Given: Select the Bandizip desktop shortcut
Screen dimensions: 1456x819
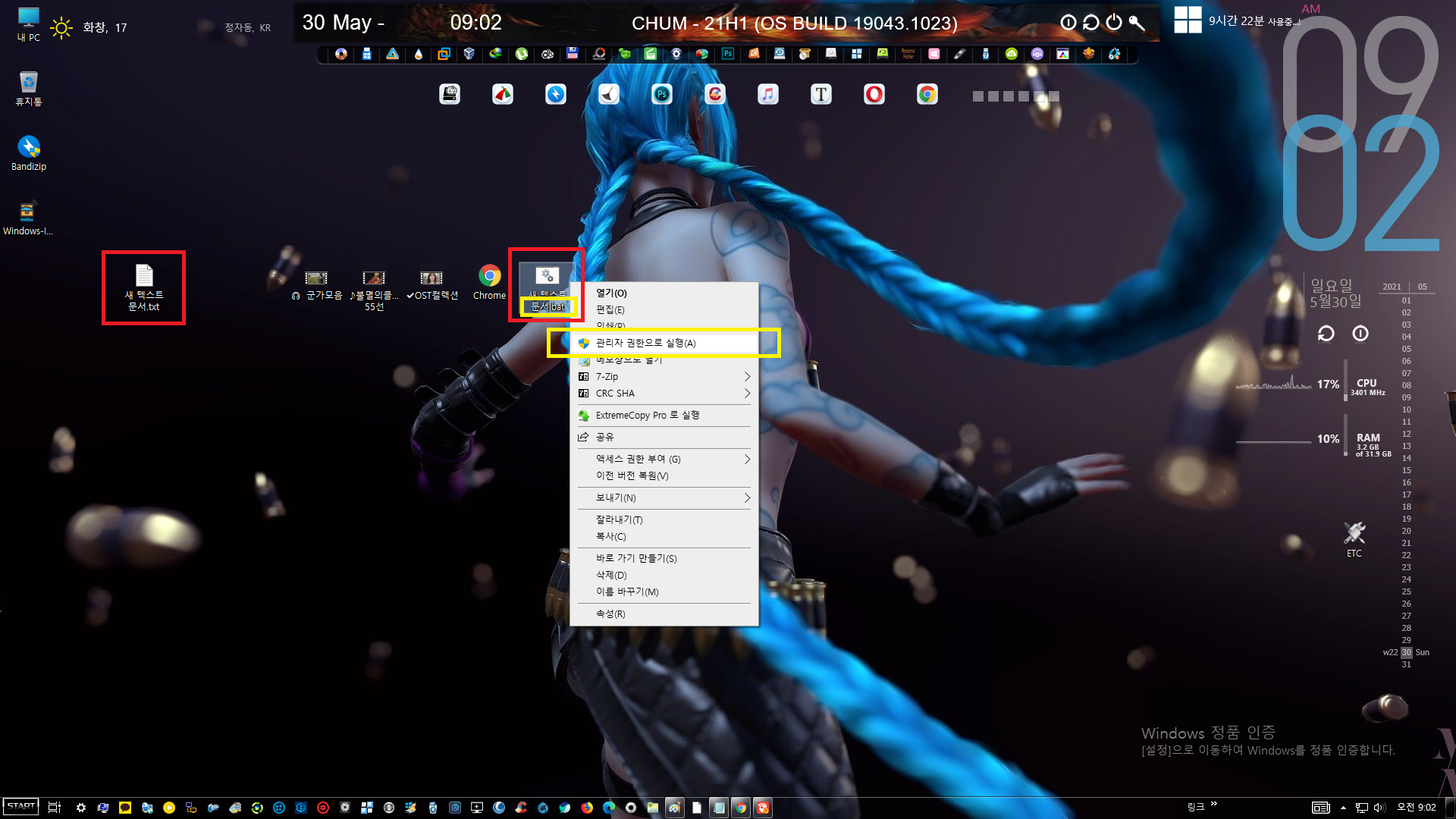Looking at the screenshot, I should [28, 153].
